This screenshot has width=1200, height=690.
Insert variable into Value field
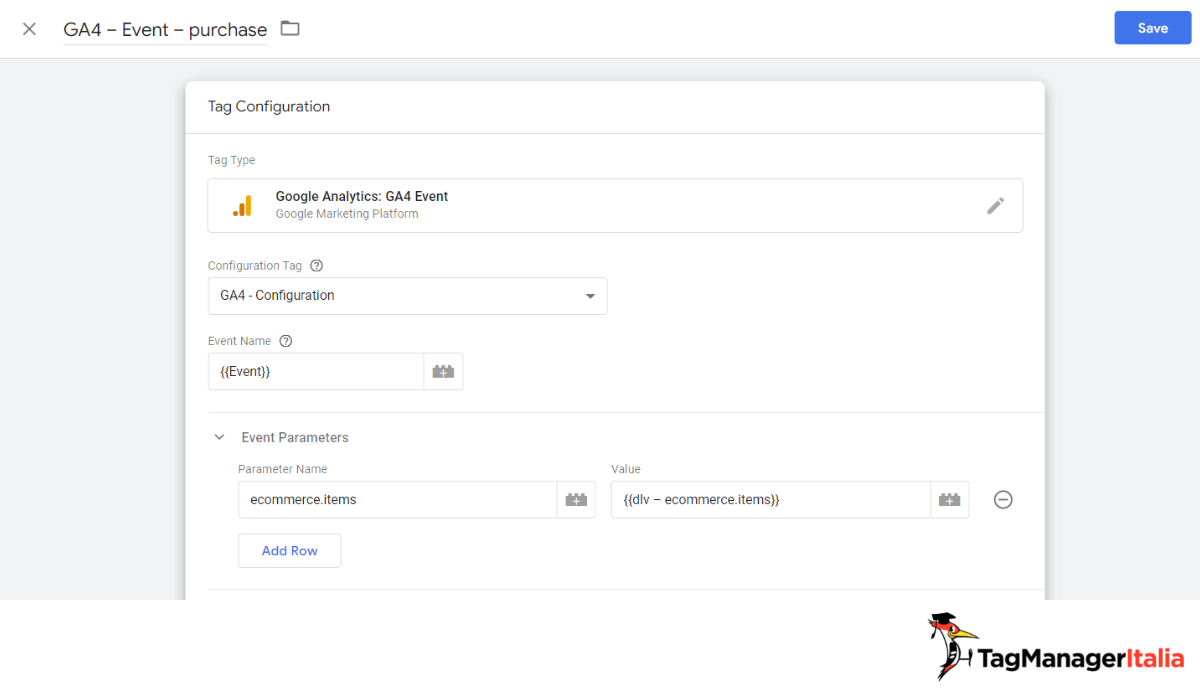[950, 500]
